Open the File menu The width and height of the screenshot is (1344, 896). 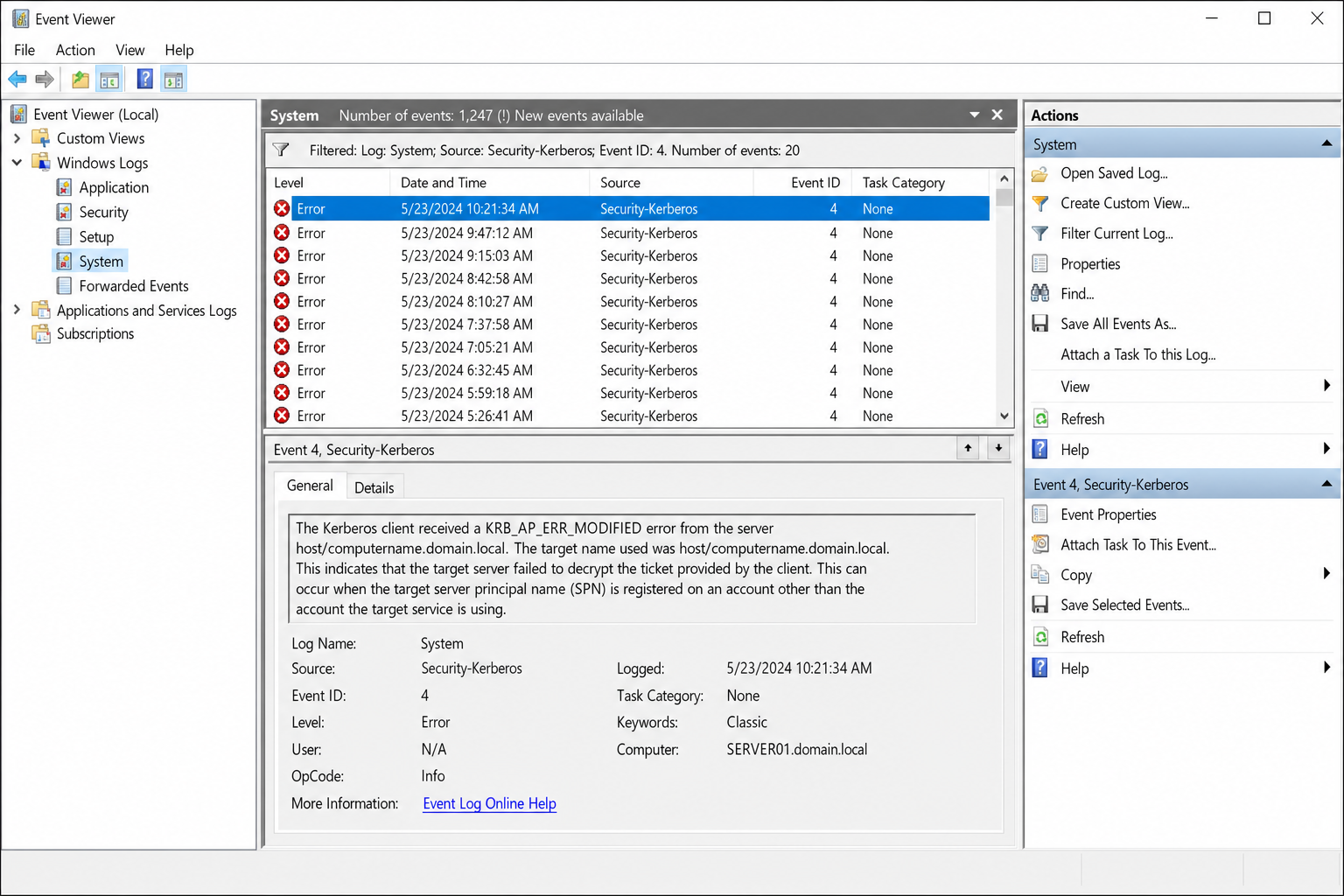24,50
